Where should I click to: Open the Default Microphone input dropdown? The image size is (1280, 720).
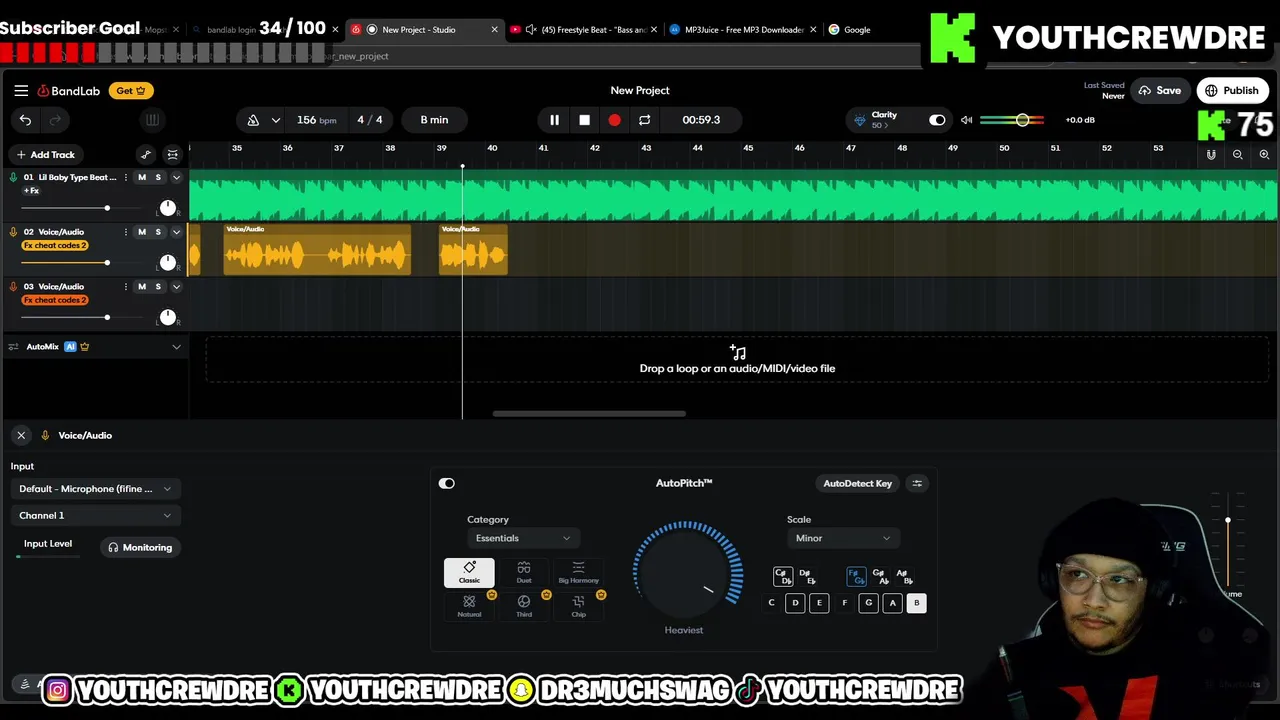coord(95,489)
